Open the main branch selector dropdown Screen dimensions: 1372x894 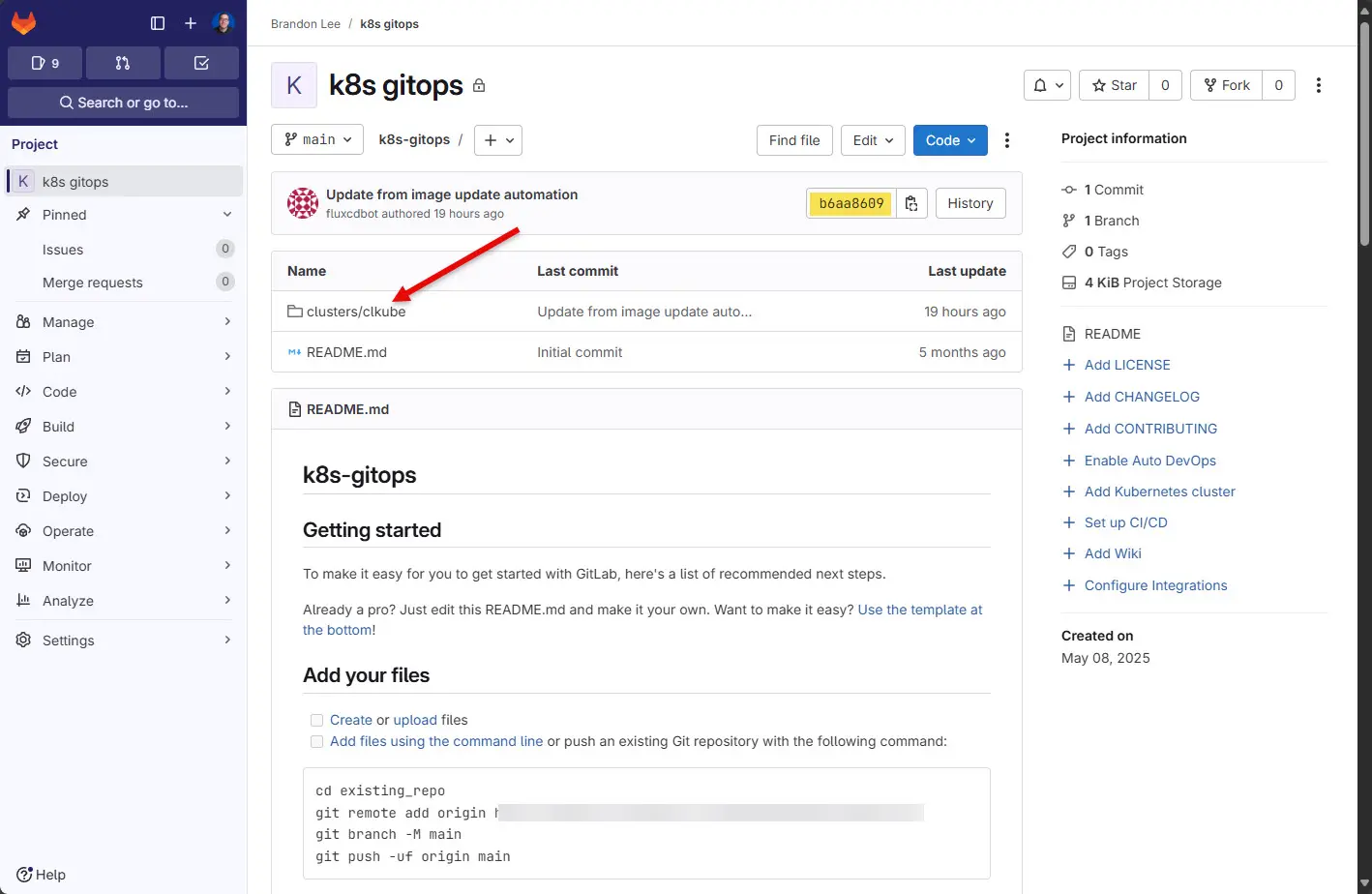point(317,140)
